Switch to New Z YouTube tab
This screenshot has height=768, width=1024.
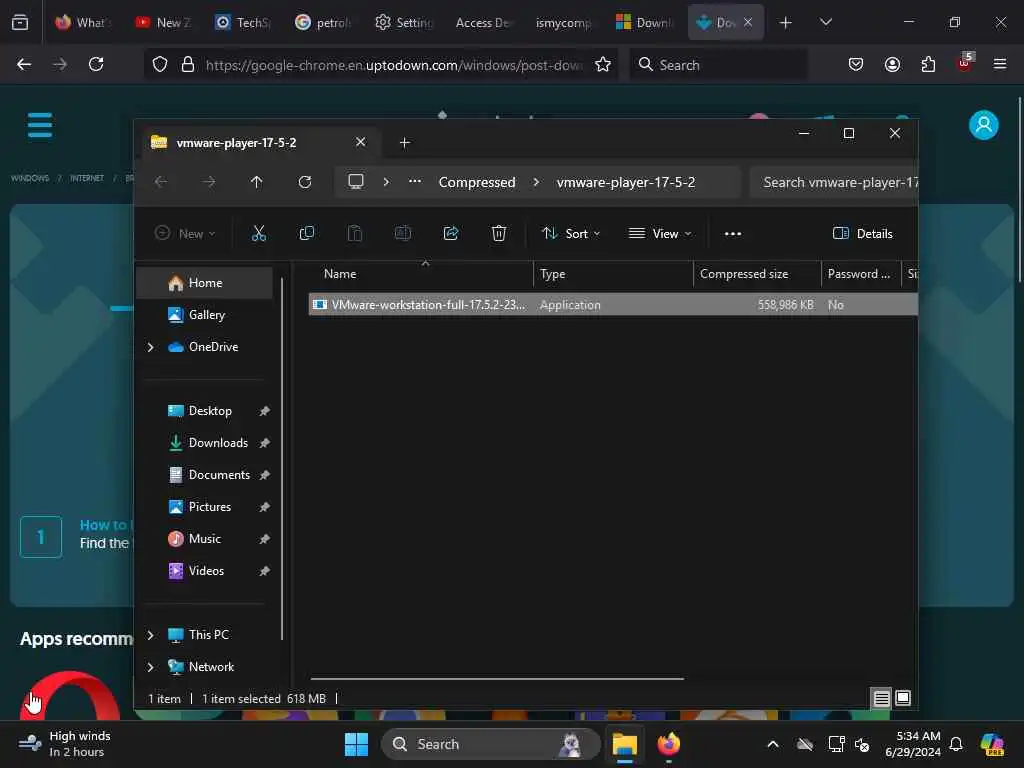point(163,22)
